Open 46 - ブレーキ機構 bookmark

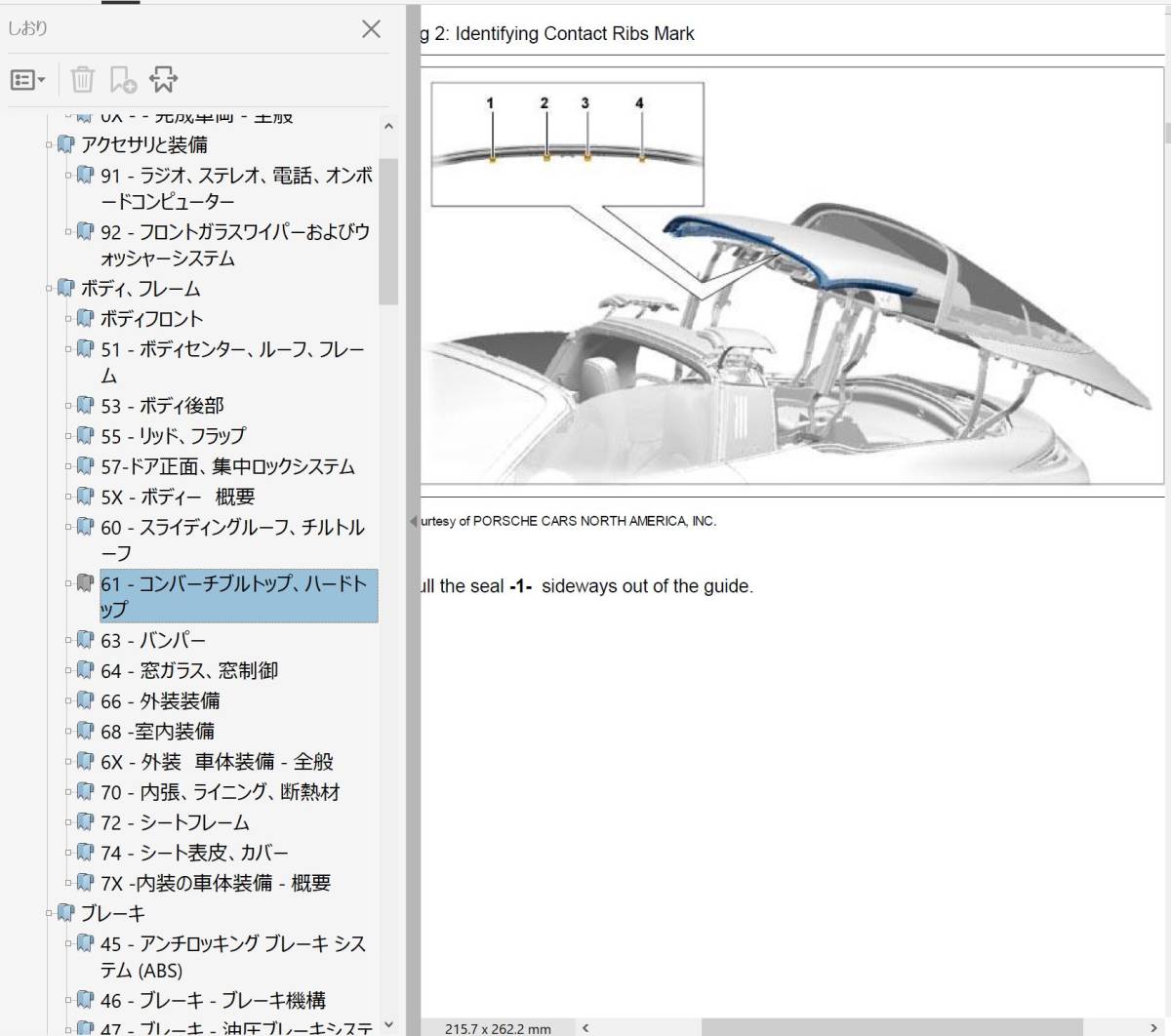pos(213,1000)
